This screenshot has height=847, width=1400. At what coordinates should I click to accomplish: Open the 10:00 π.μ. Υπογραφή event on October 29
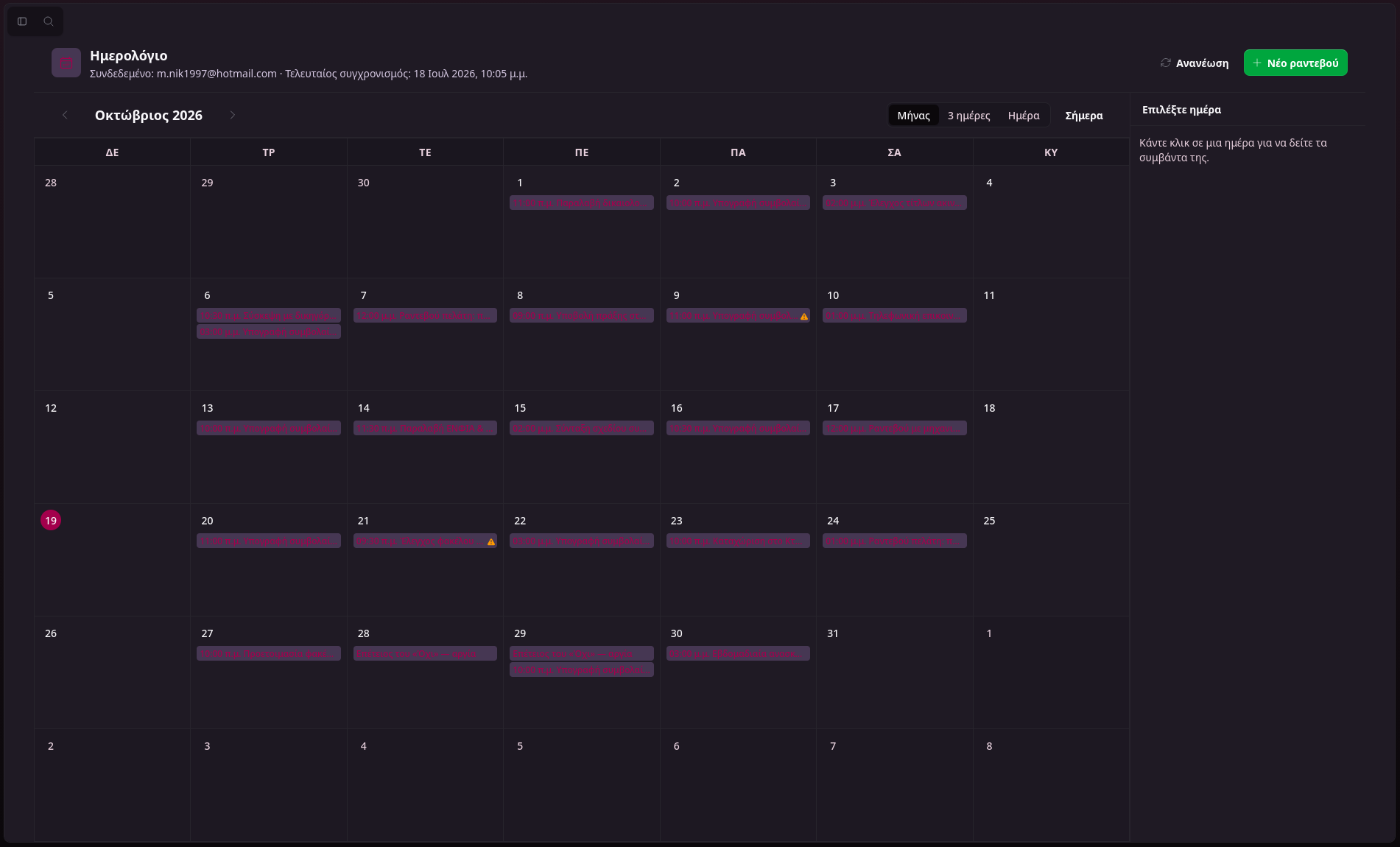pos(582,670)
